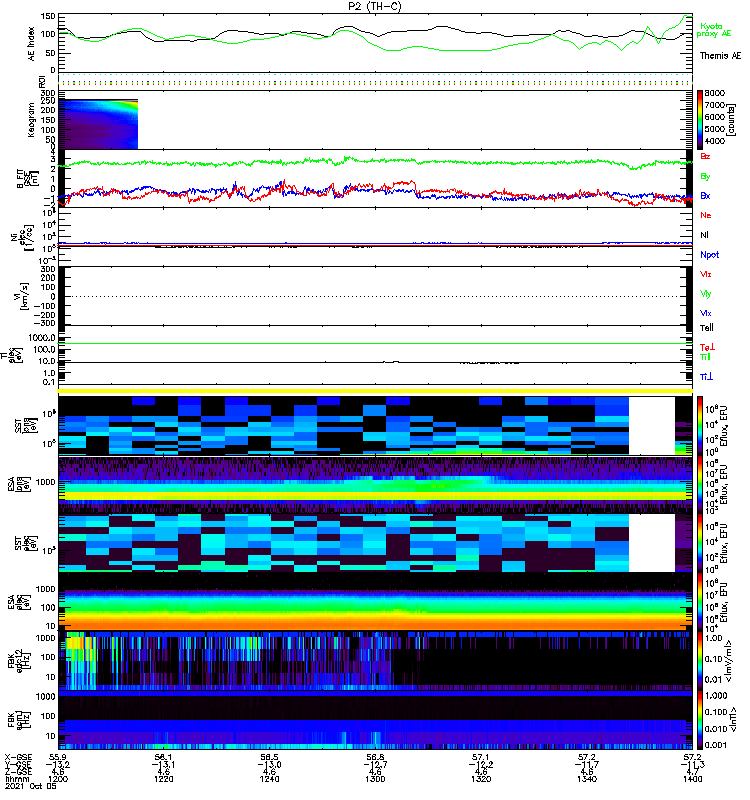Click the colored Keogram image in its panel
The image size is (750, 800).
tap(98, 124)
